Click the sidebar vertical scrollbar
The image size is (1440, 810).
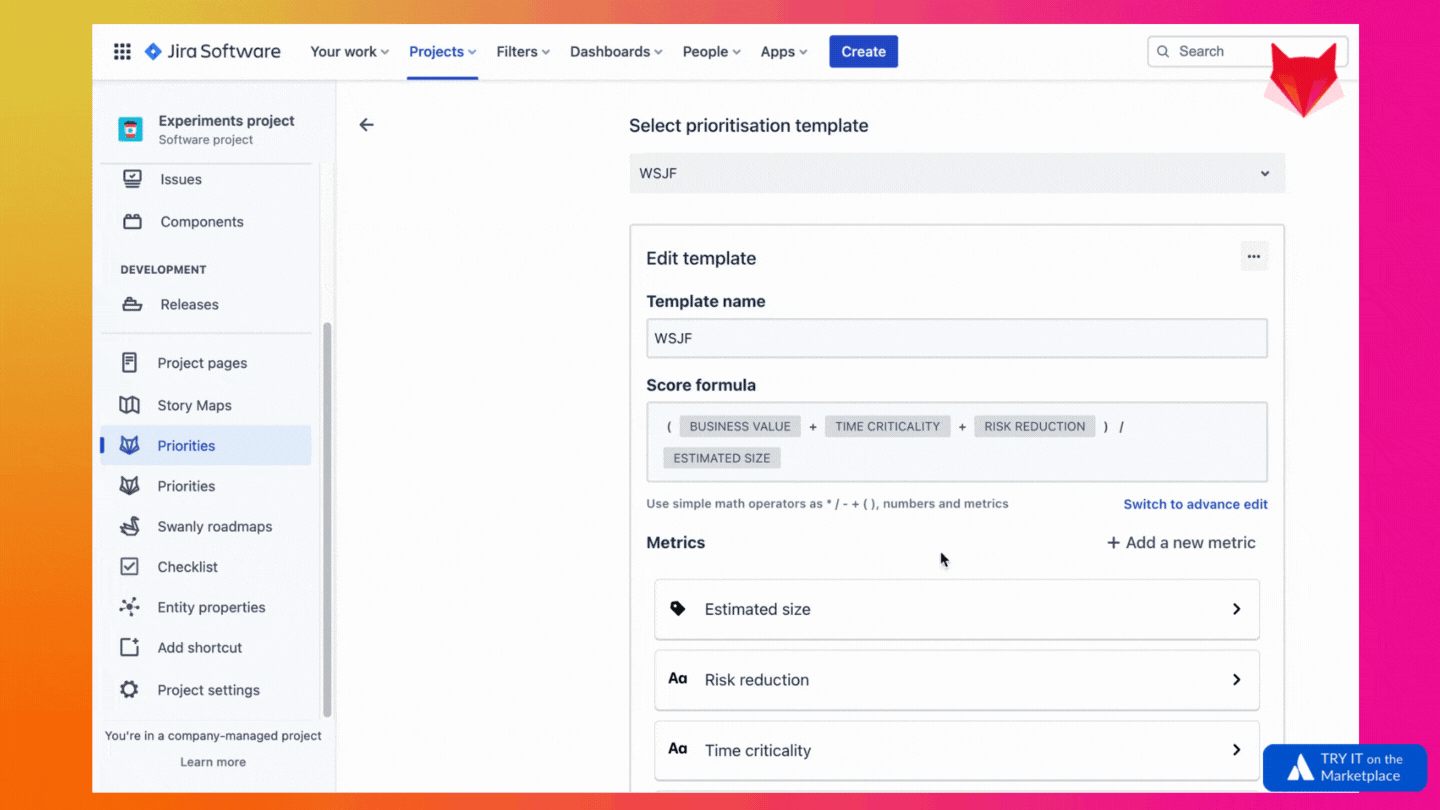click(x=326, y=520)
